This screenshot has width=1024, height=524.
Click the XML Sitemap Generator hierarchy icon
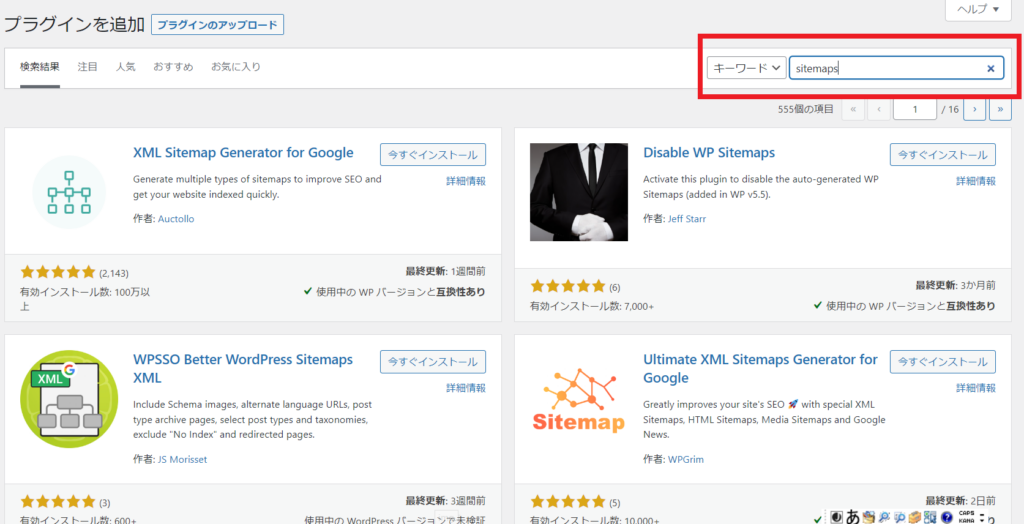point(69,191)
